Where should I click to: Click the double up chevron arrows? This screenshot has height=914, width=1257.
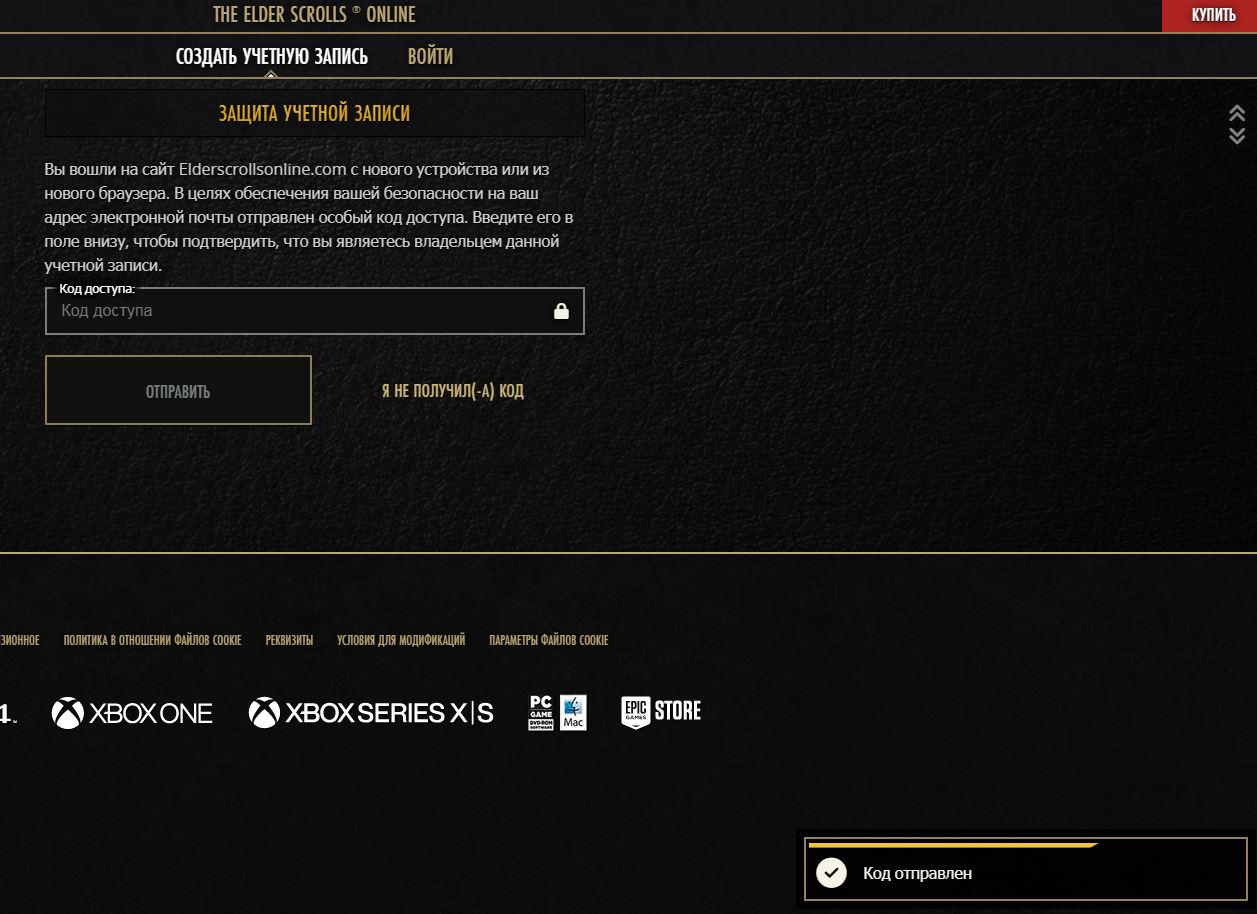[1237, 113]
